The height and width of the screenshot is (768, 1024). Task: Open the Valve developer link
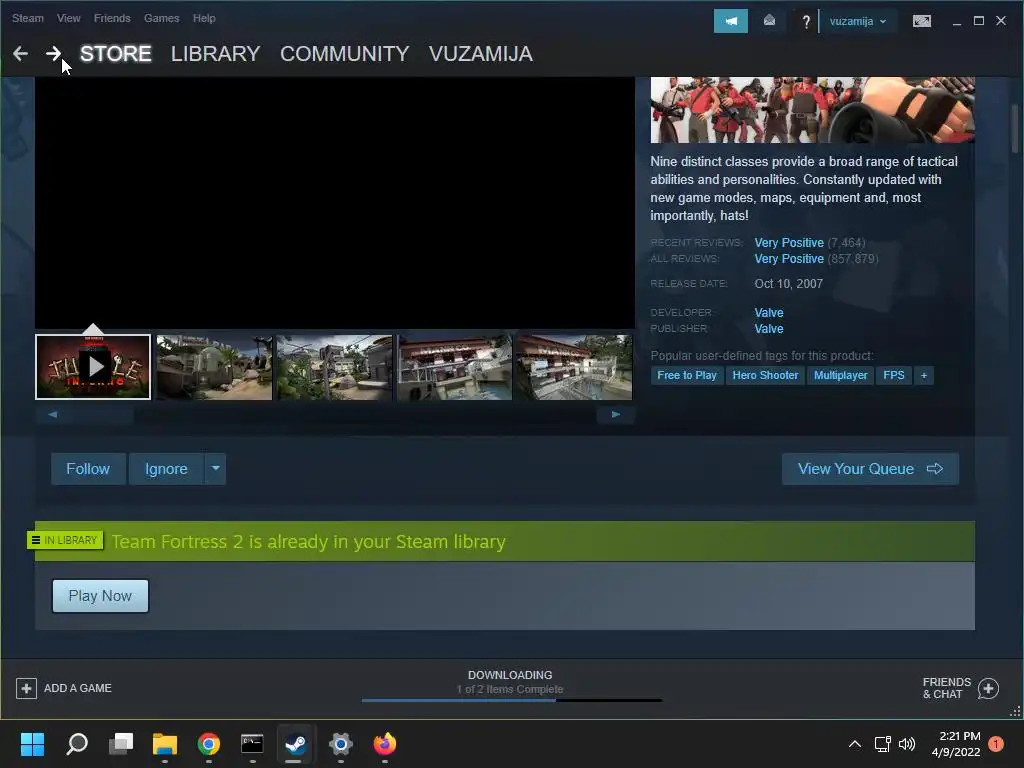tap(769, 313)
